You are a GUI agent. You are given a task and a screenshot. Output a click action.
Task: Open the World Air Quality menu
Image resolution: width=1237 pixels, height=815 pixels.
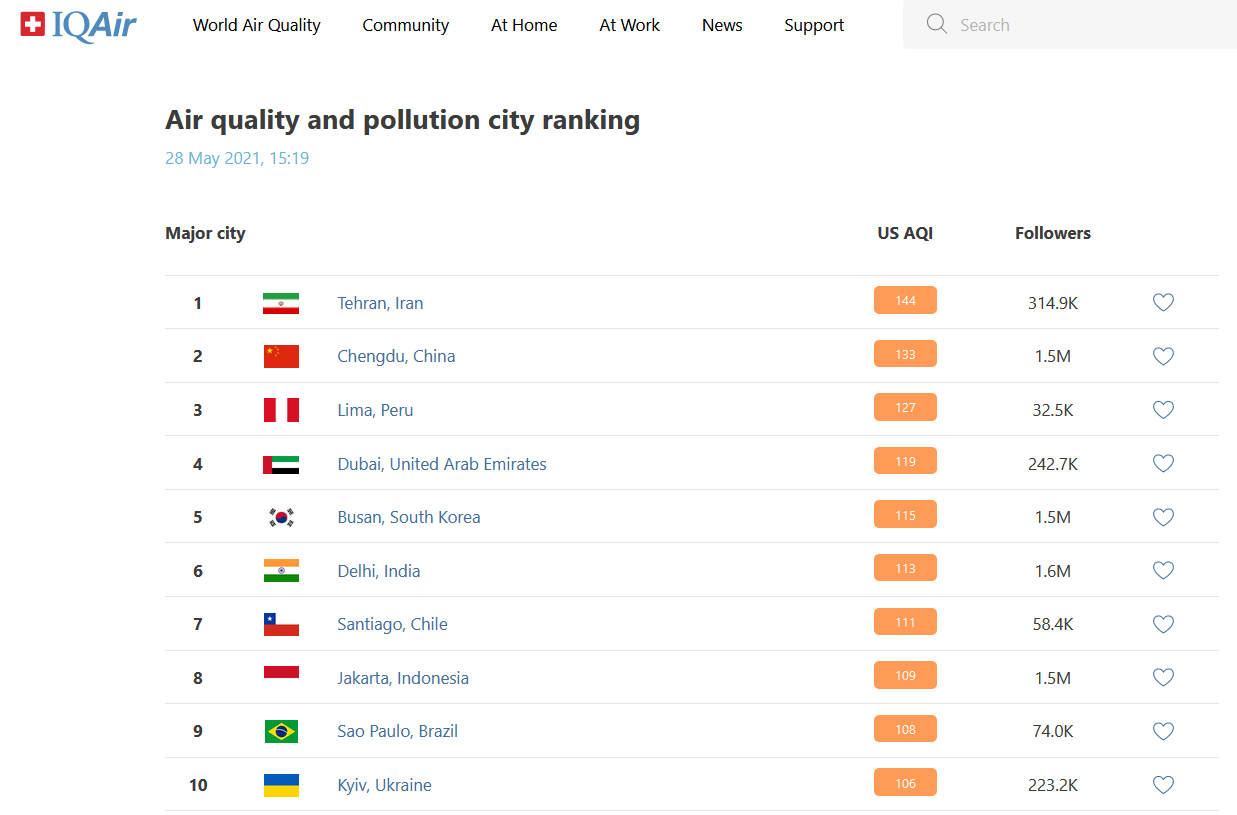point(257,25)
